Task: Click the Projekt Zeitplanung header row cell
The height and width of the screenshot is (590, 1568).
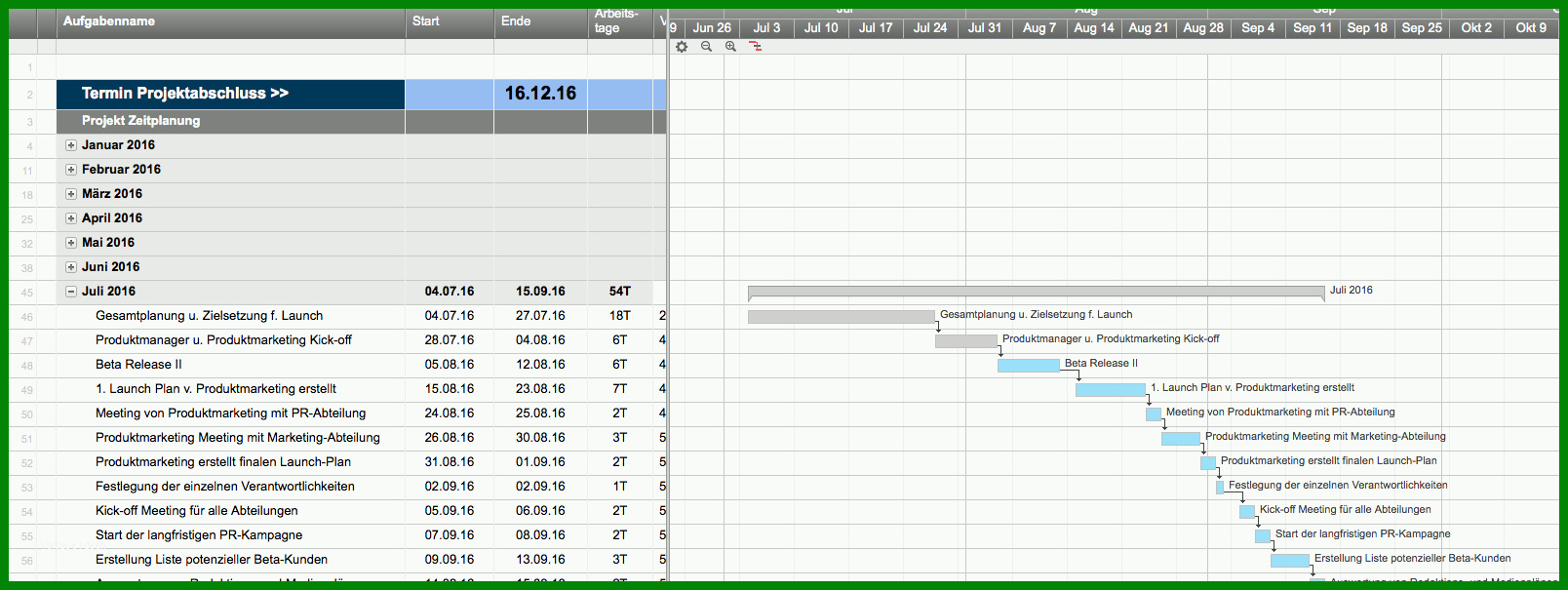Action: 231,121
